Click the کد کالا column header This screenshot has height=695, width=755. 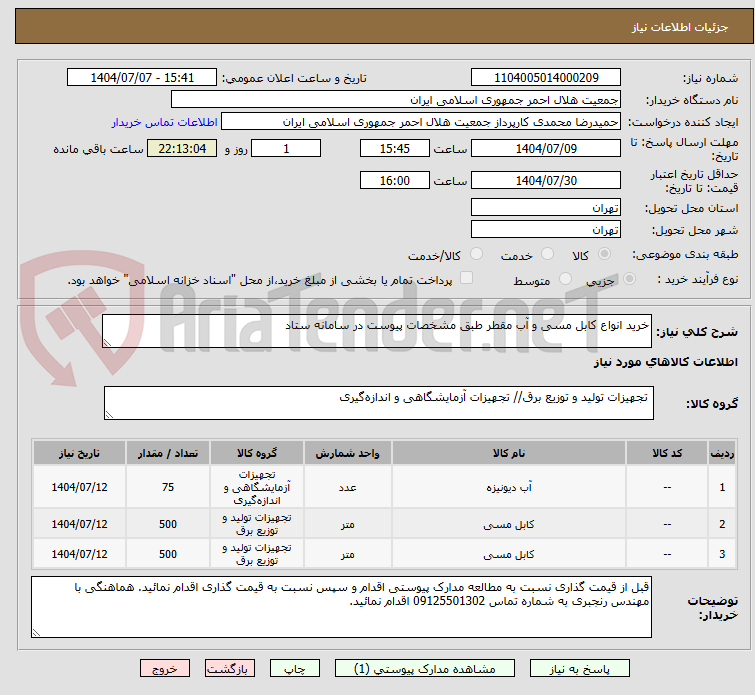[x=667, y=453]
